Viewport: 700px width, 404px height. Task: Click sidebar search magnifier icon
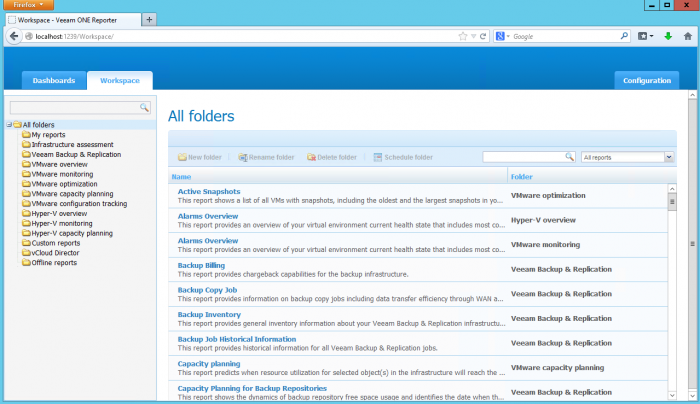coord(144,107)
